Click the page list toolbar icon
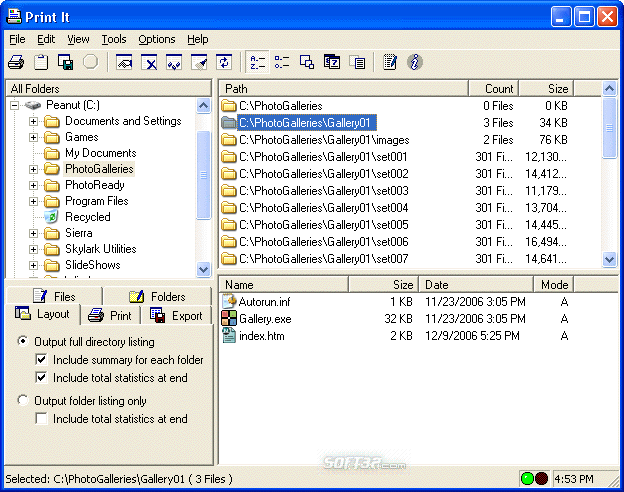This screenshot has width=624, height=492. 357,62
